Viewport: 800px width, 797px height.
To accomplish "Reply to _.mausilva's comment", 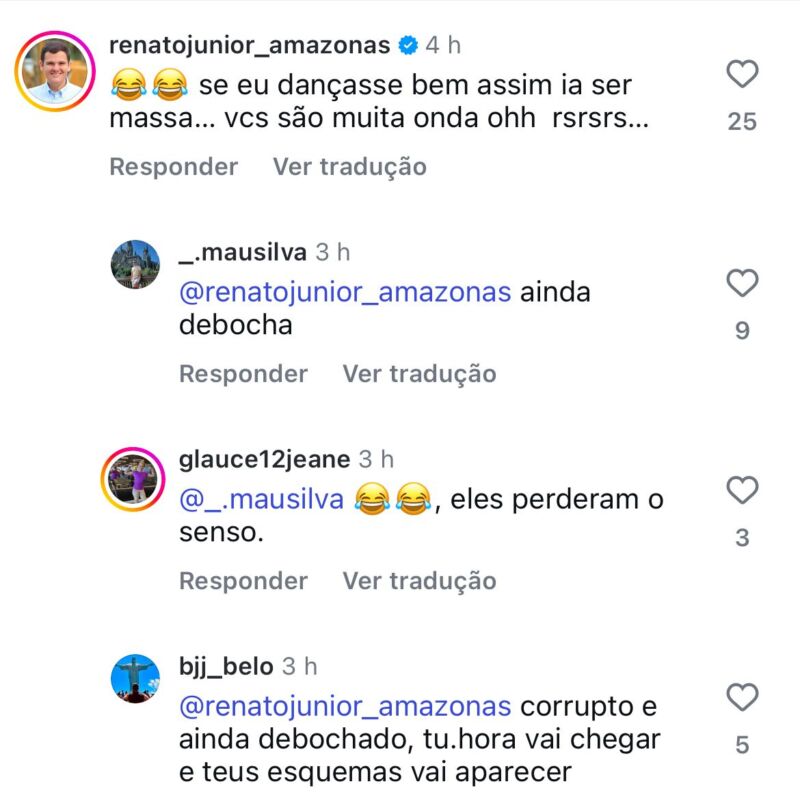I will (x=243, y=374).
